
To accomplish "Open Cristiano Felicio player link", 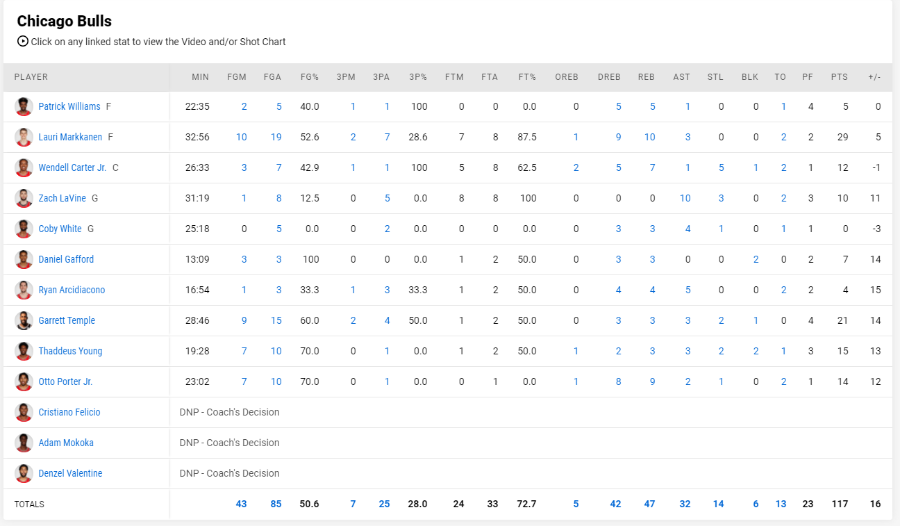I will tap(69, 412).
